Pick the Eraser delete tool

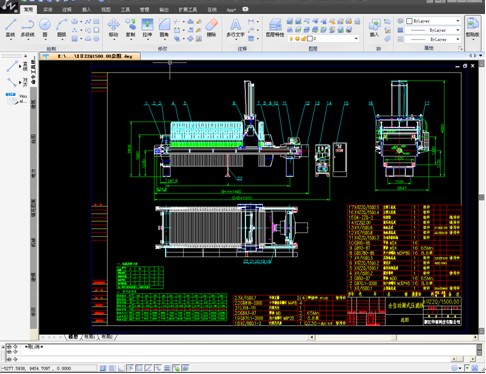coord(211,28)
